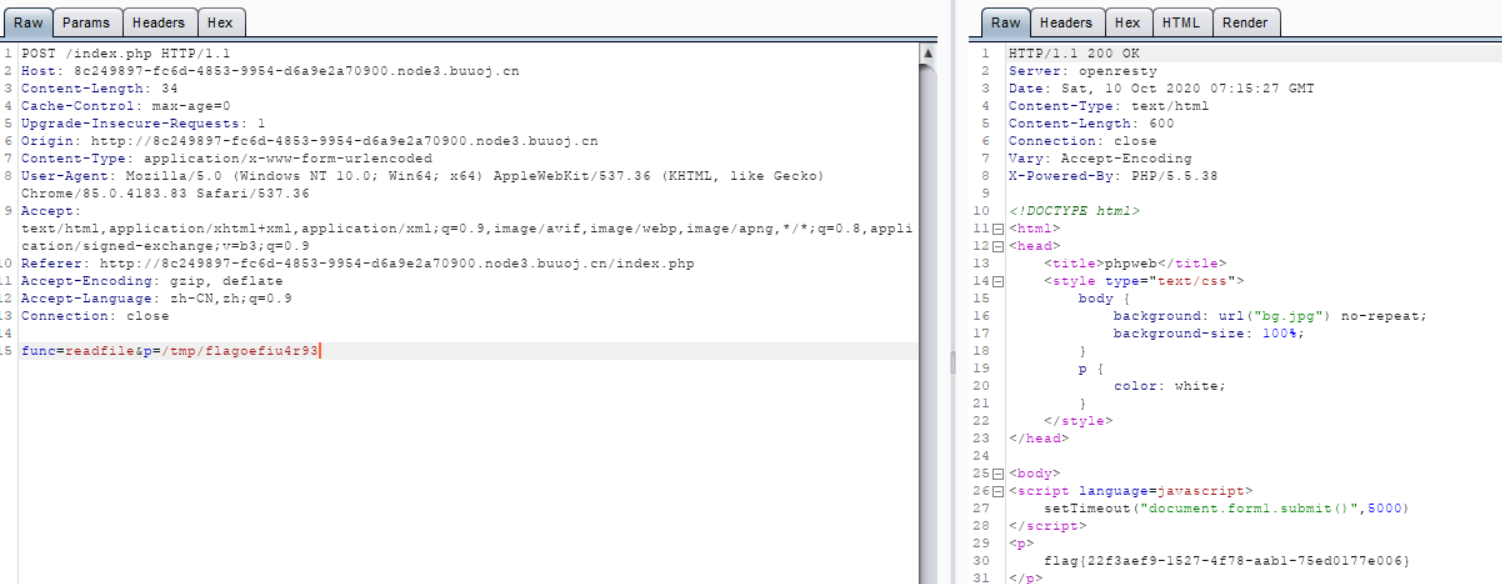Image resolution: width=1502 pixels, height=584 pixels.
Task: Open the response Render tab
Action: pos(1245,22)
